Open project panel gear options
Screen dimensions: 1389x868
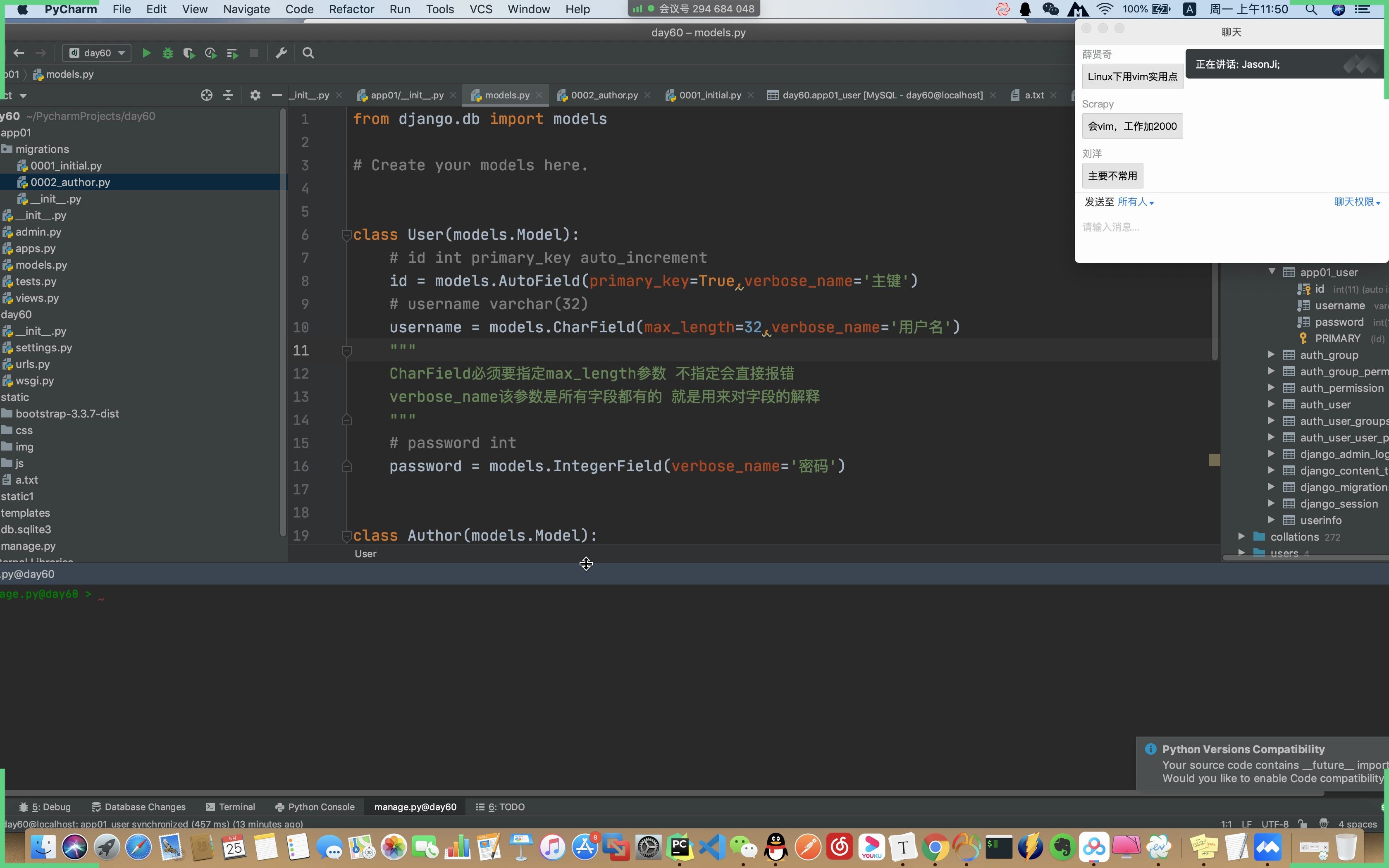(255, 95)
